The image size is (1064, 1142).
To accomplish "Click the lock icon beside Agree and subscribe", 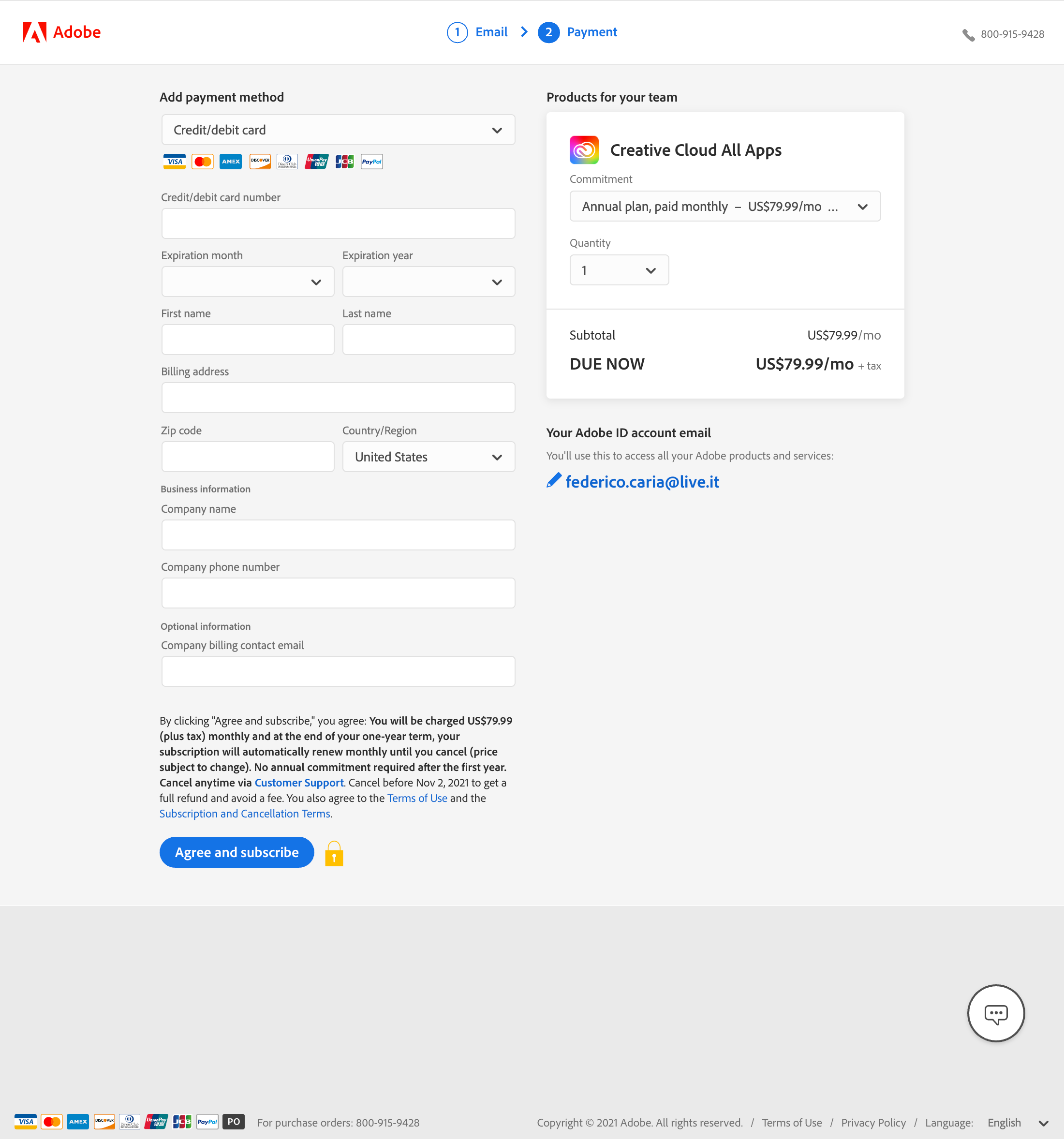I will (334, 853).
